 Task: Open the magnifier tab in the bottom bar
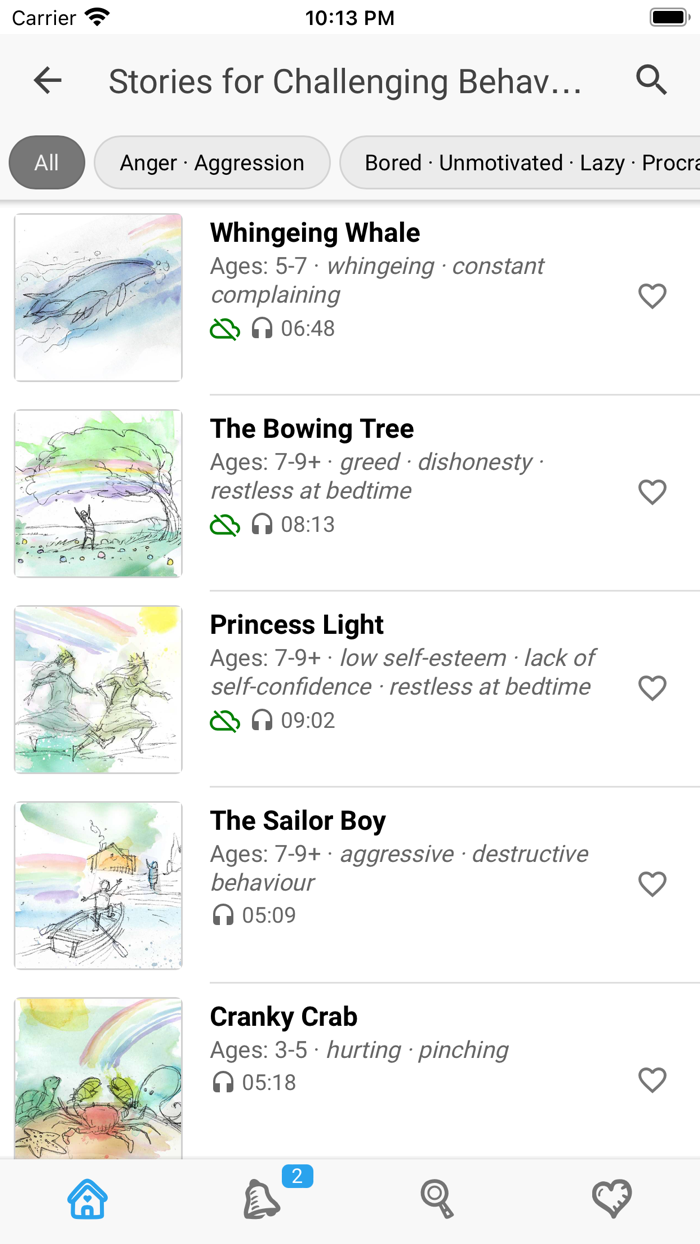[437, 1199]
